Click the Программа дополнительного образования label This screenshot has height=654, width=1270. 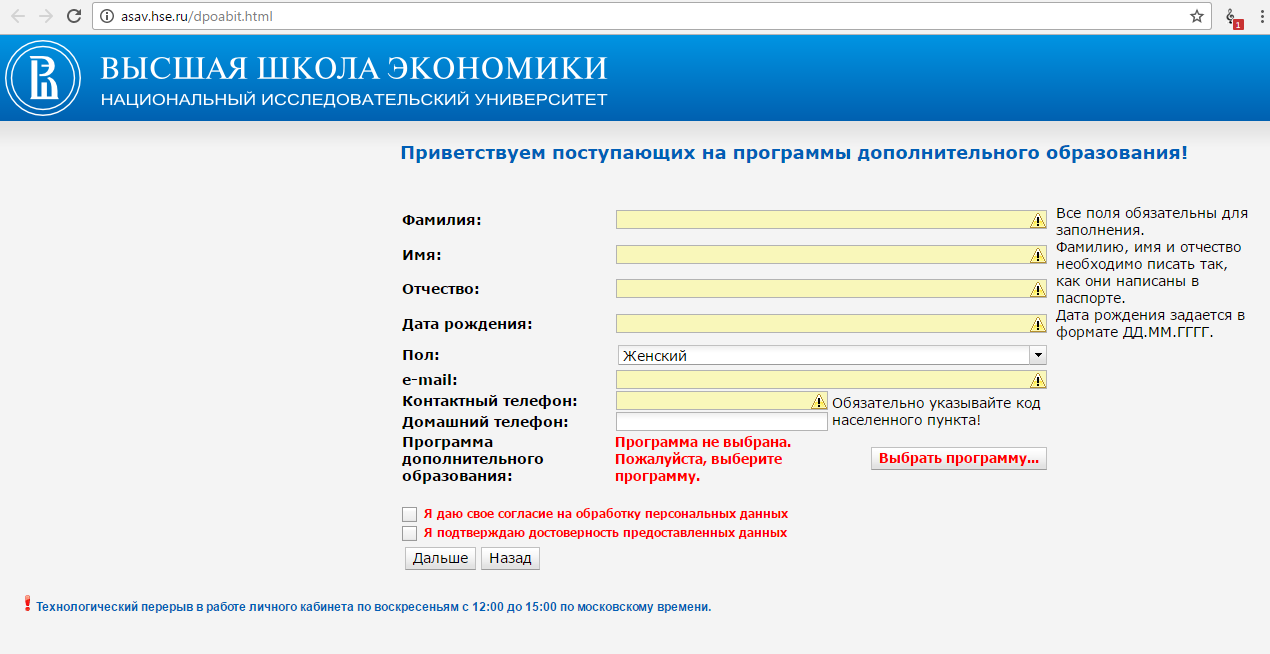[x=472, y=459]
